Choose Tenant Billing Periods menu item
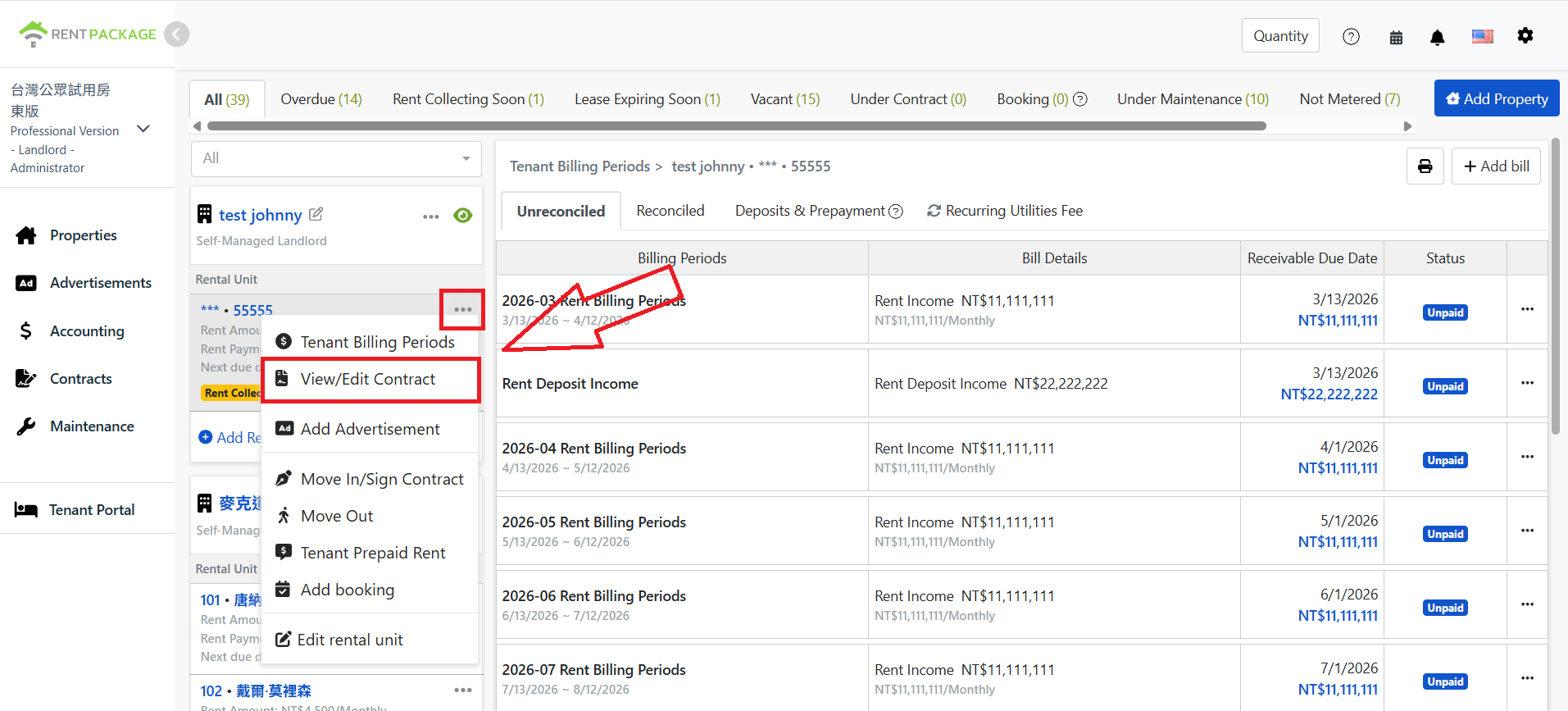The height and width of the screenshot is (711, 1568). 370,342
